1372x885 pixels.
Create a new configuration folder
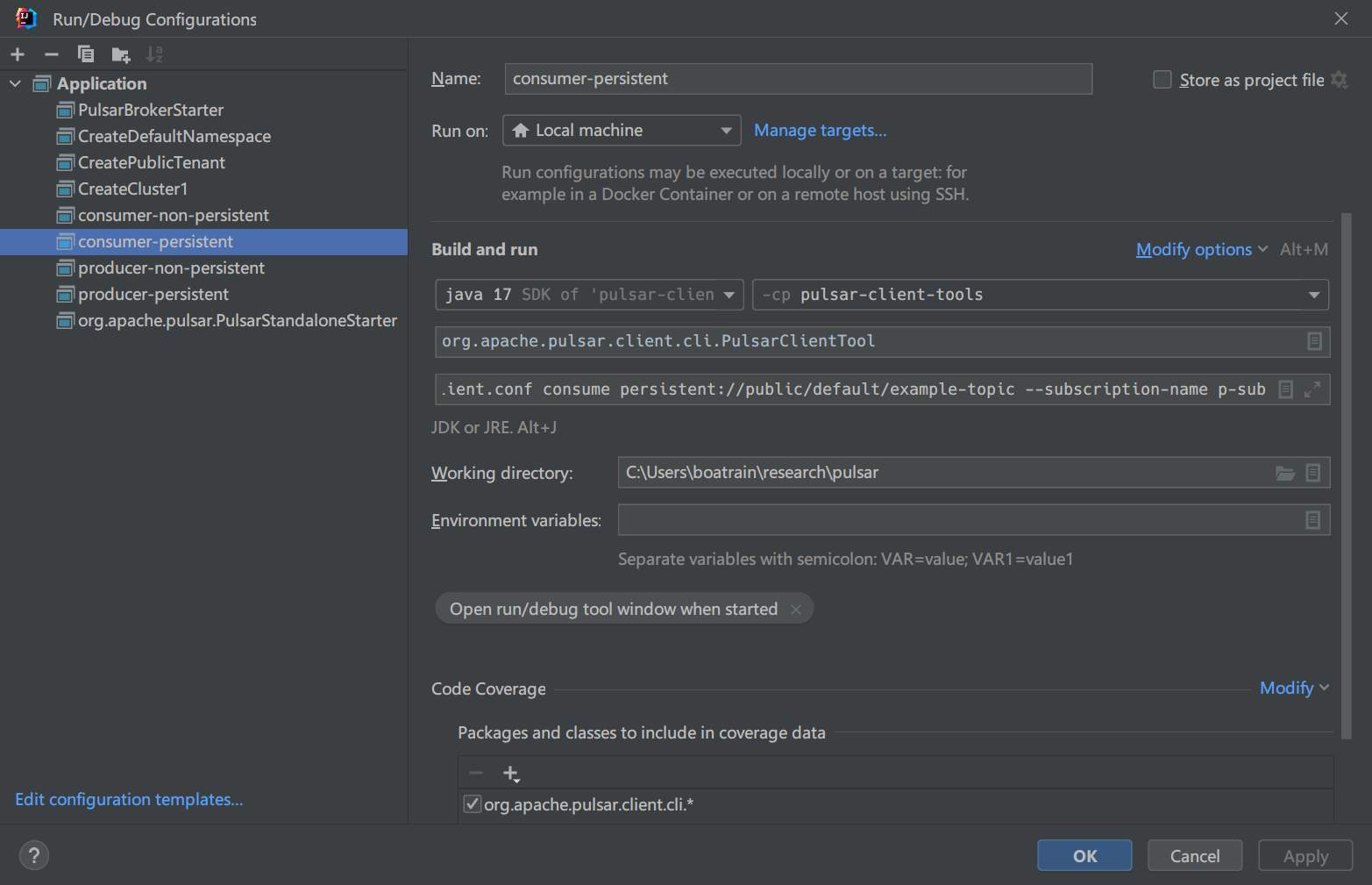coord(121,54)
